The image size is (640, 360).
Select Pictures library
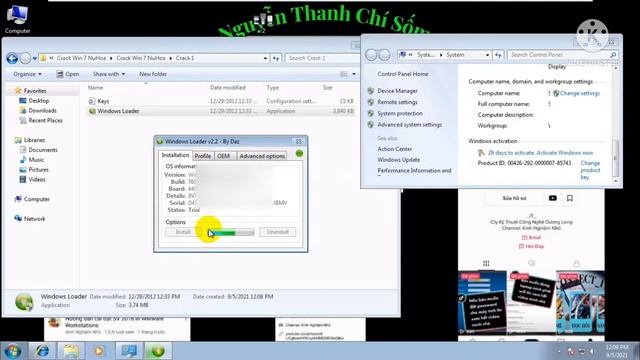pyautogui.click(x=38, y=169)
